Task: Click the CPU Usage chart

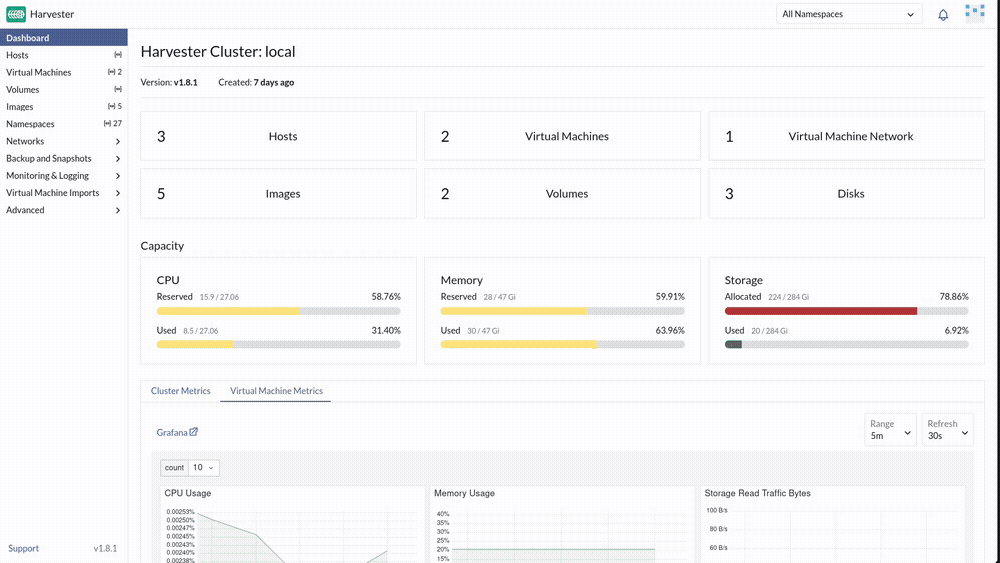Action: tap(292, 525)
